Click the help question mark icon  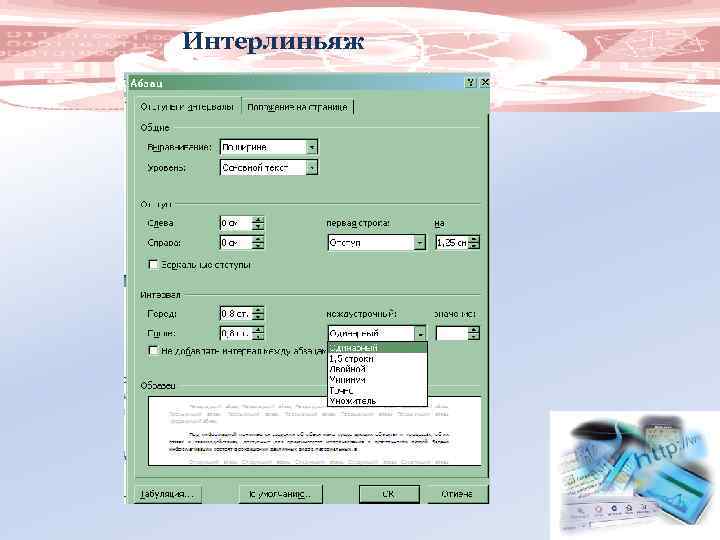click(x=470, y=82)
